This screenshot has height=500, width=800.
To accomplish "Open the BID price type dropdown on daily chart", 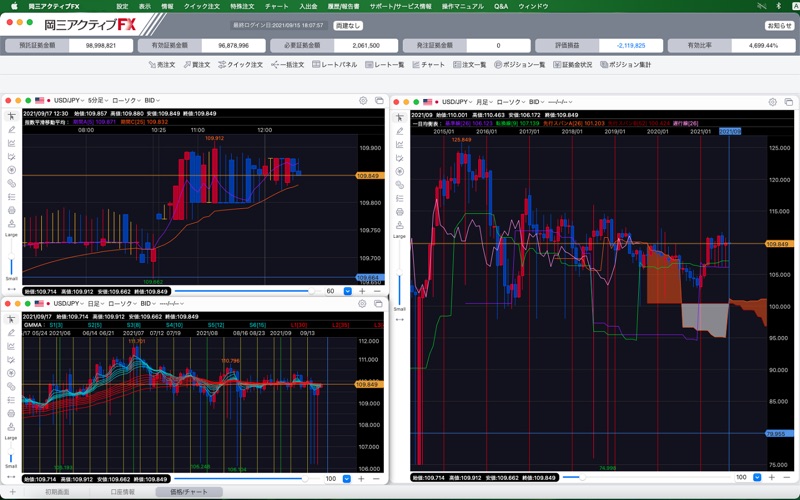I will click(x=147, y=303).
